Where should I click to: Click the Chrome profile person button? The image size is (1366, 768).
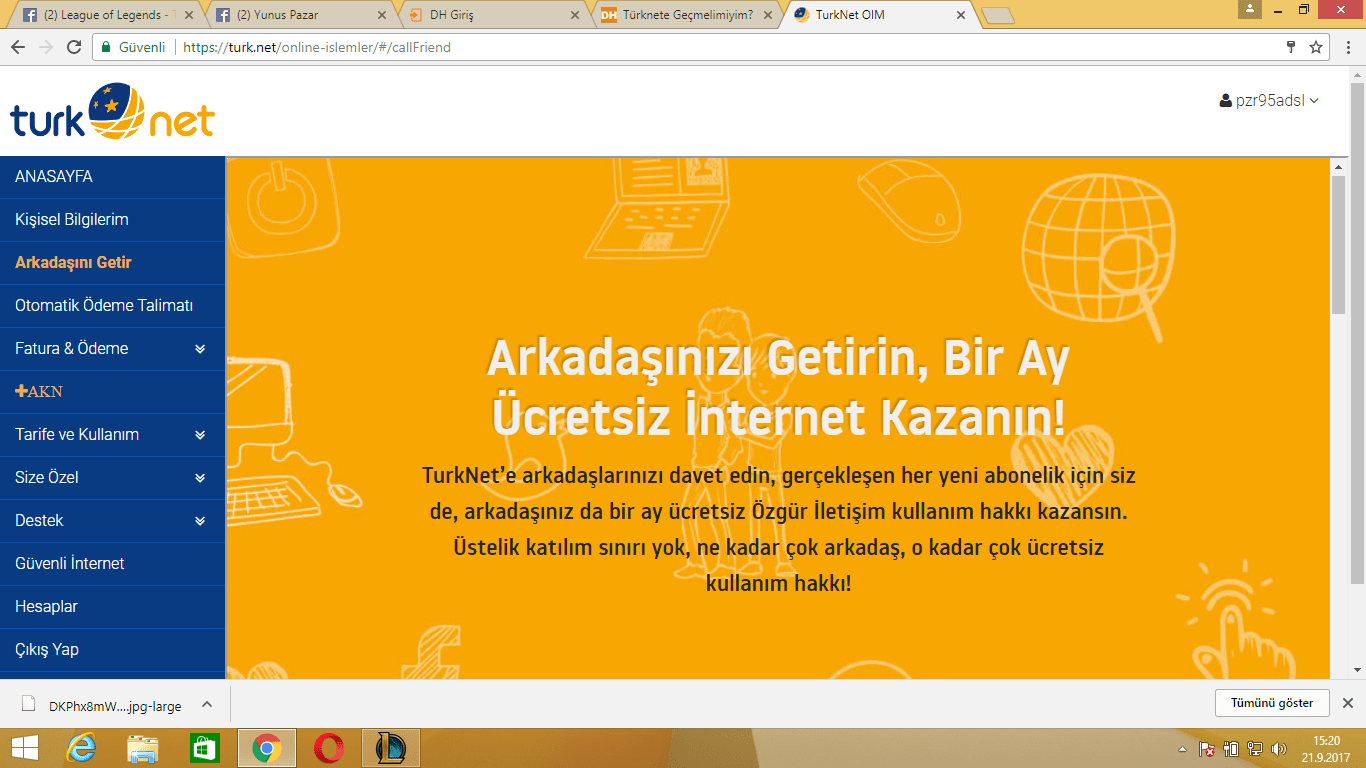click(x=1250, y=9)
